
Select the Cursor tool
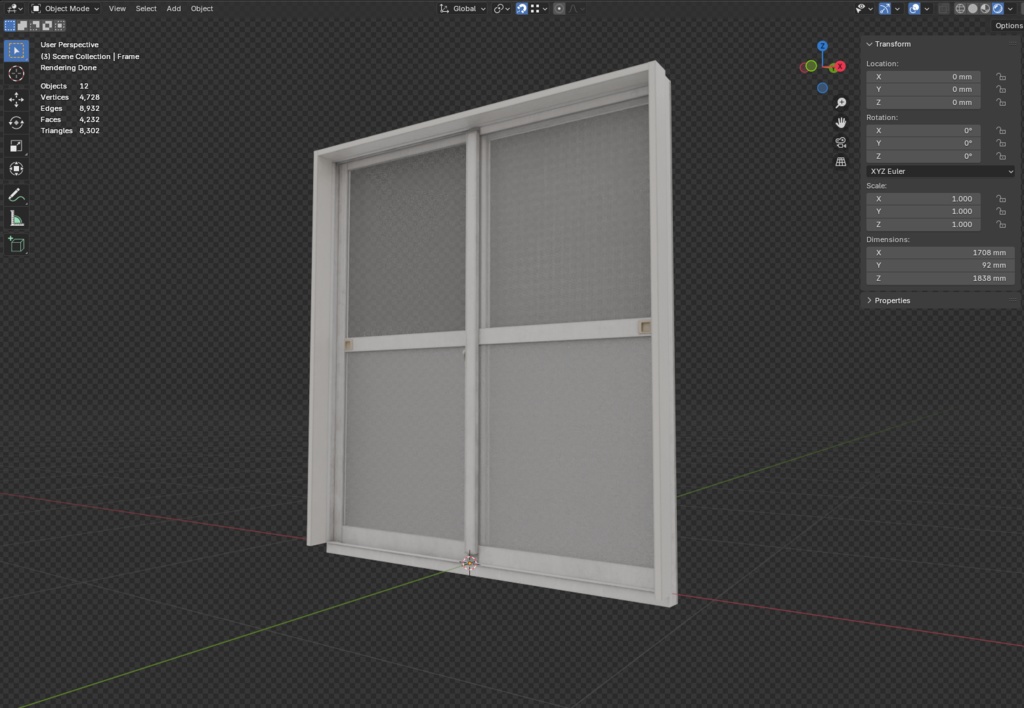(x=16, y=74)
